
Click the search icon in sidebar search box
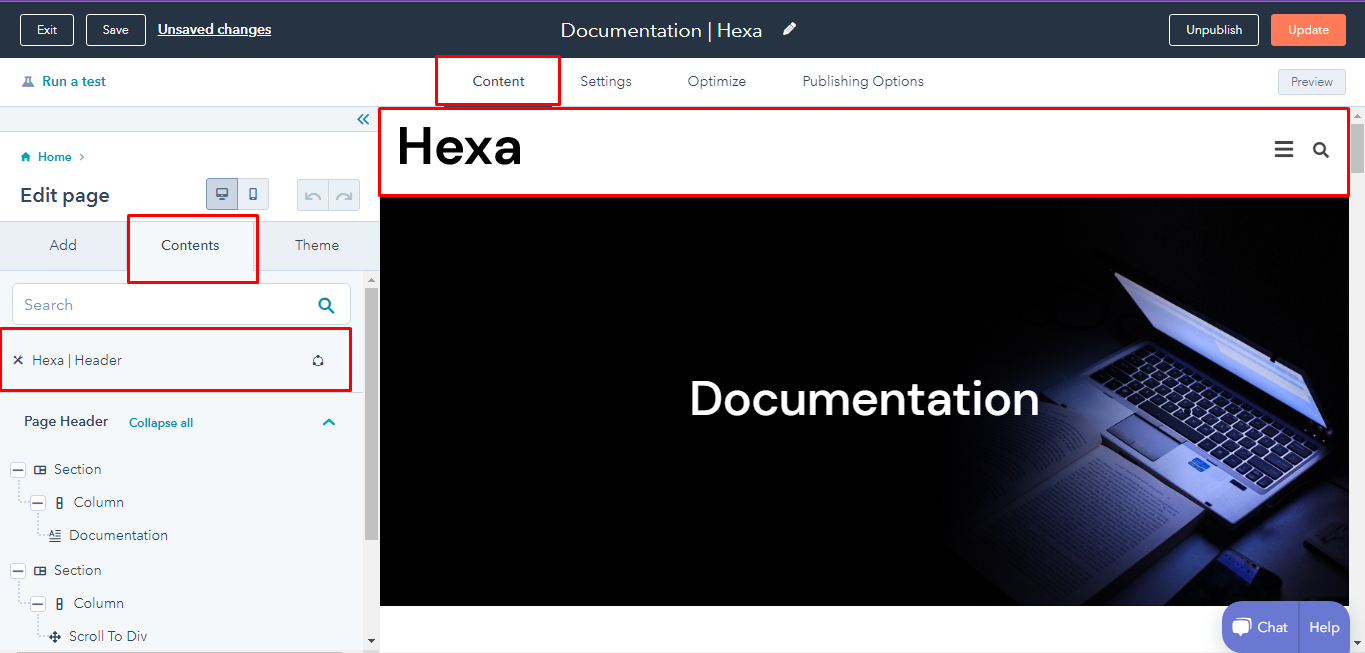point(326,305)
